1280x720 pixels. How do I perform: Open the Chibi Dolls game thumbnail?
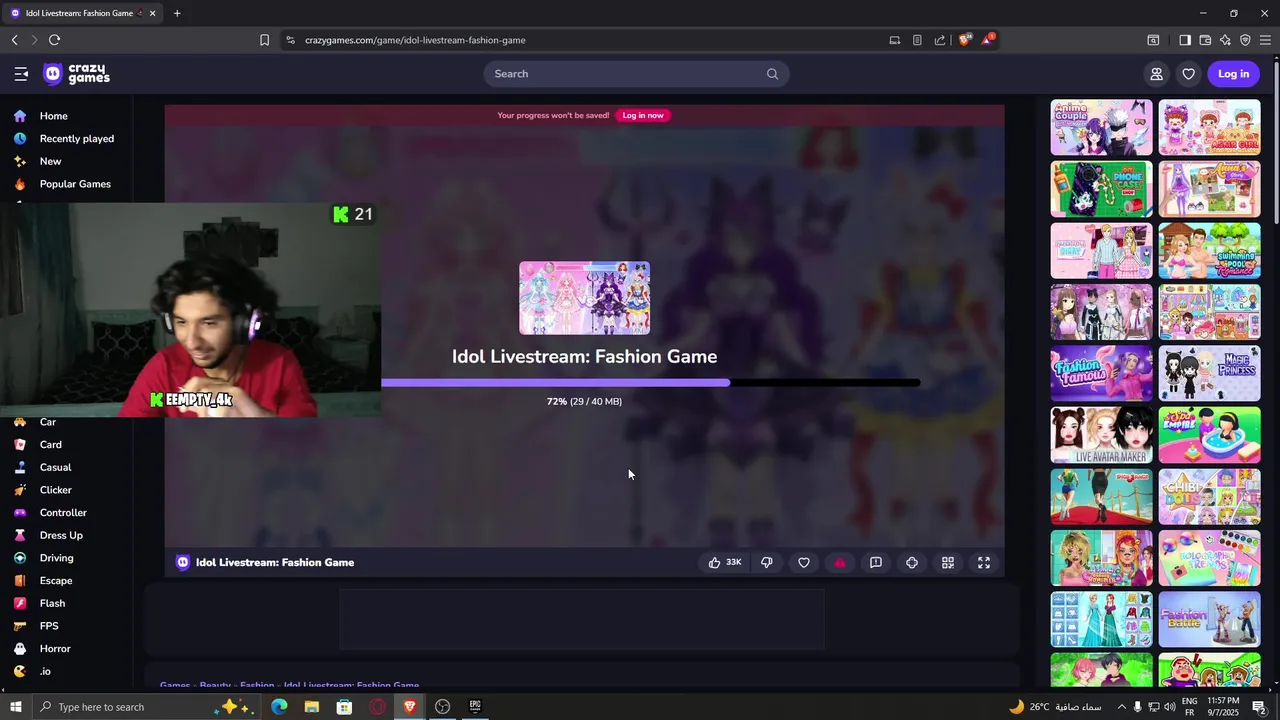[x=1209, y=497]
